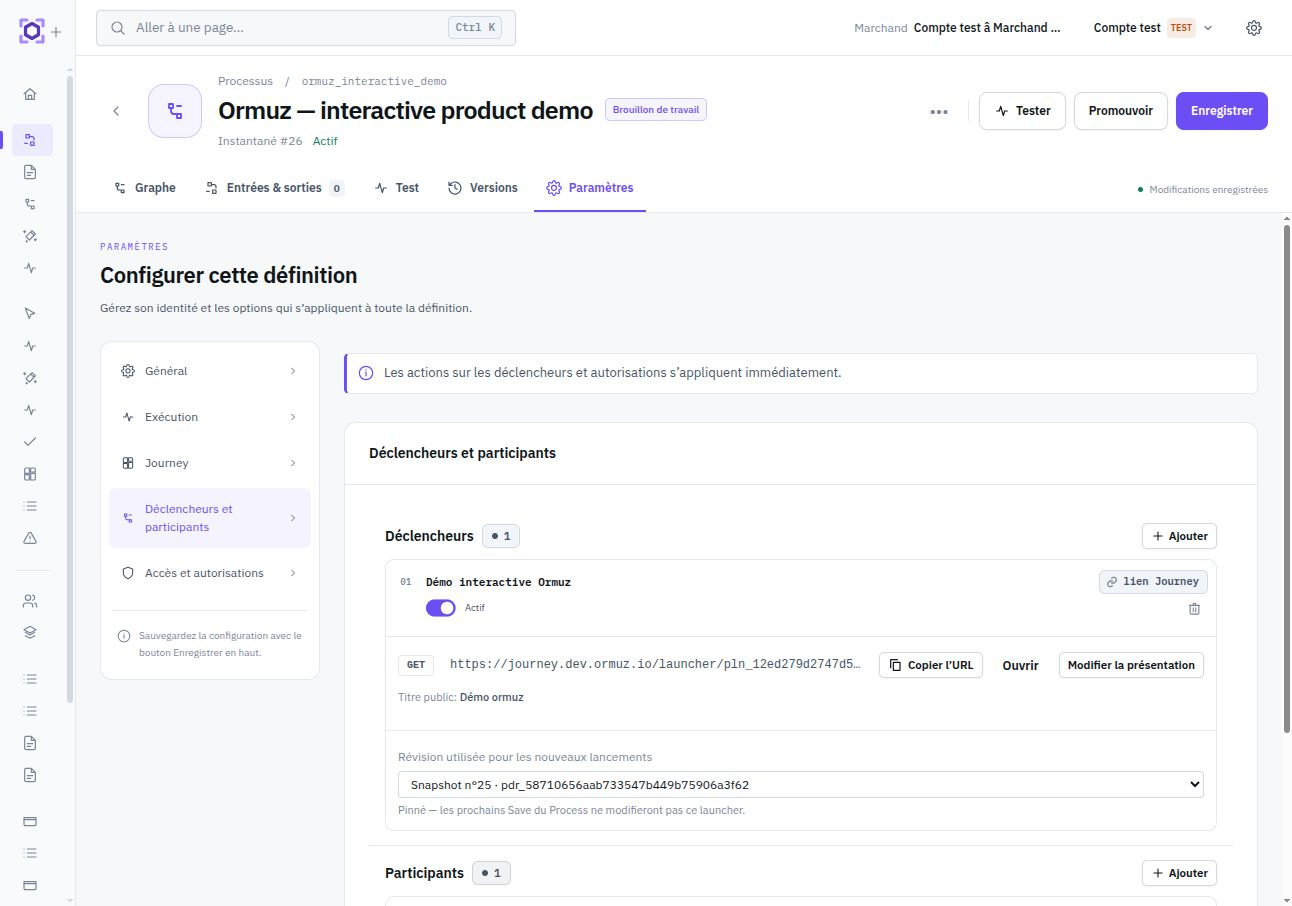The height and width of the screenshot is (906, 1292).
Task: Click the plus icon beside the Ormuz logo
Action: click(56, 32)
